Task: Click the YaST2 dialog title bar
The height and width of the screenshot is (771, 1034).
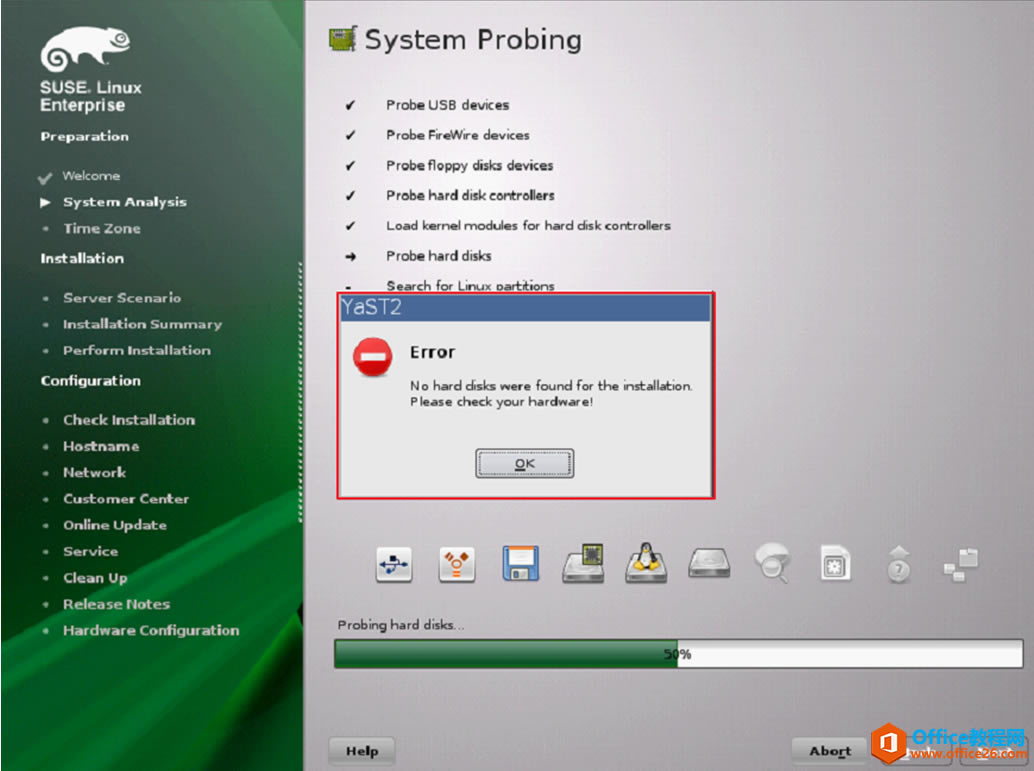Action: 525,307
